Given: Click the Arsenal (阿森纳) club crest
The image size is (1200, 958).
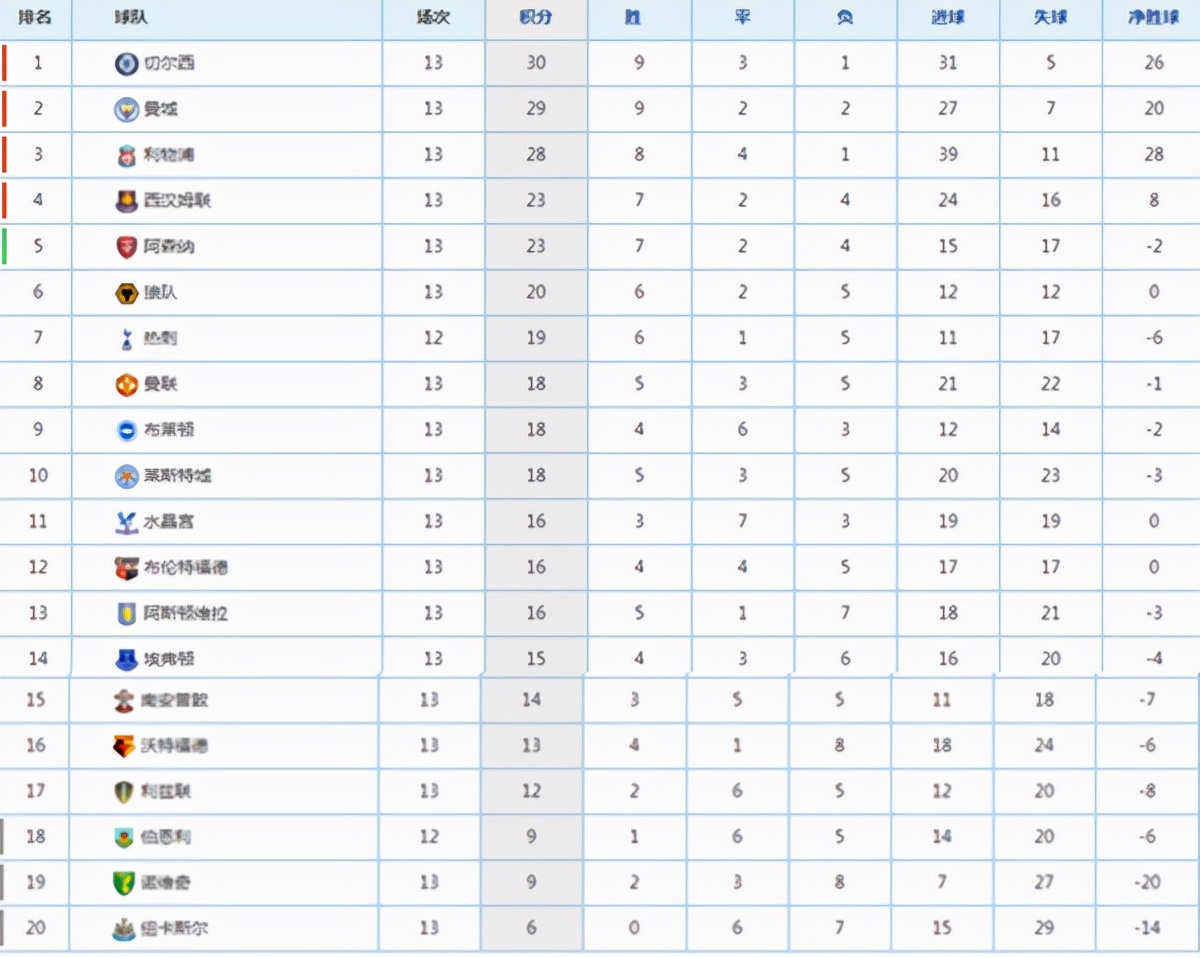Looking at the screenshot, I should coord(126,247).
